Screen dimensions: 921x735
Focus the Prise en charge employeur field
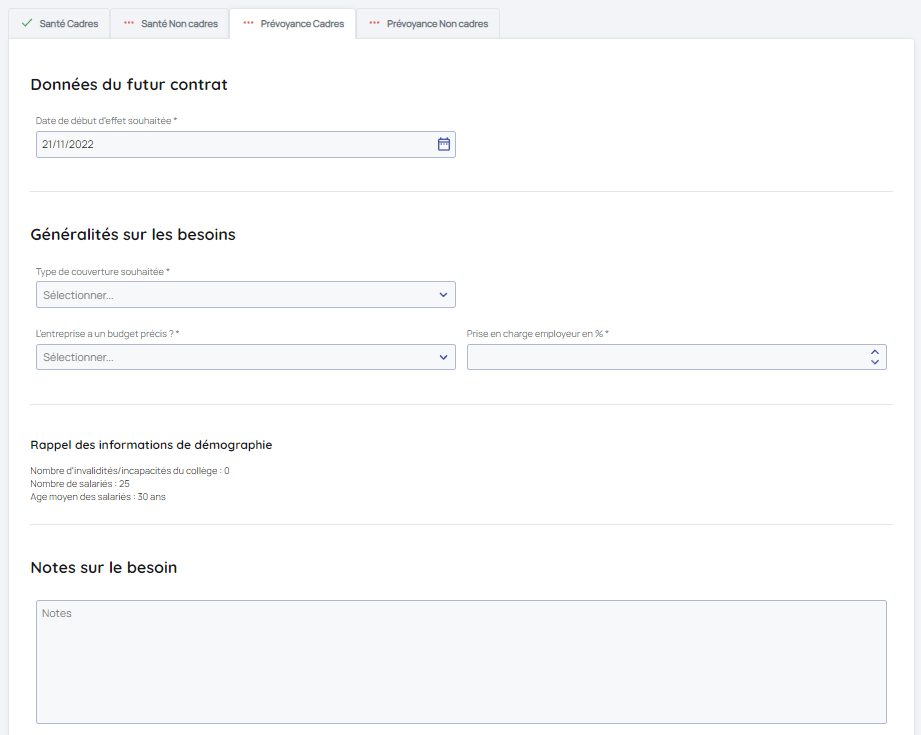tap(660, 357)
